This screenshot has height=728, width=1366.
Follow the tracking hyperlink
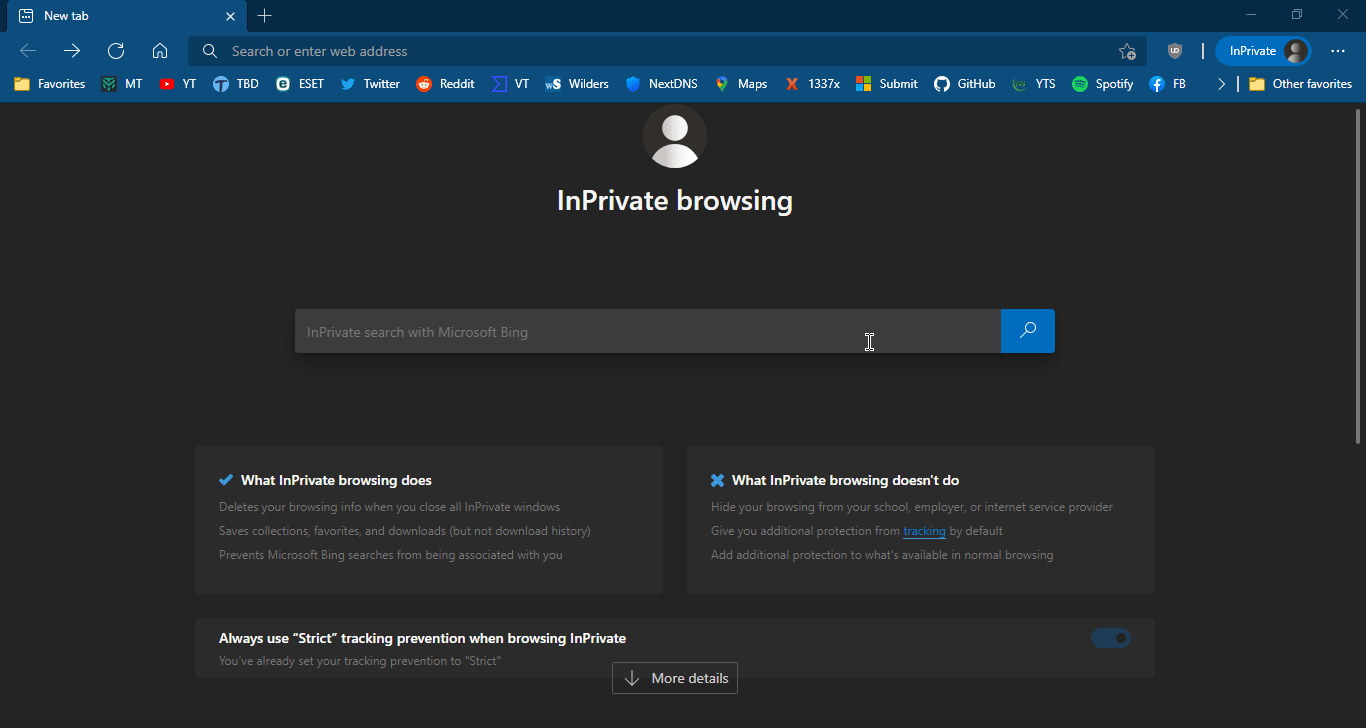[924, 531]
